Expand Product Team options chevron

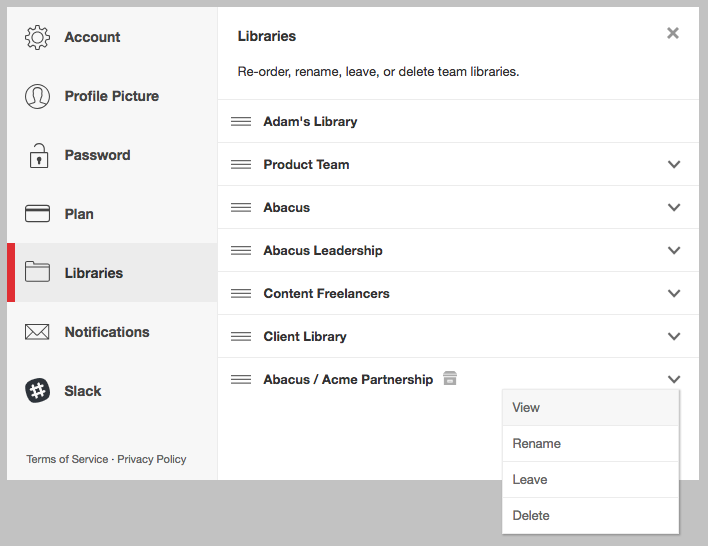674,164
